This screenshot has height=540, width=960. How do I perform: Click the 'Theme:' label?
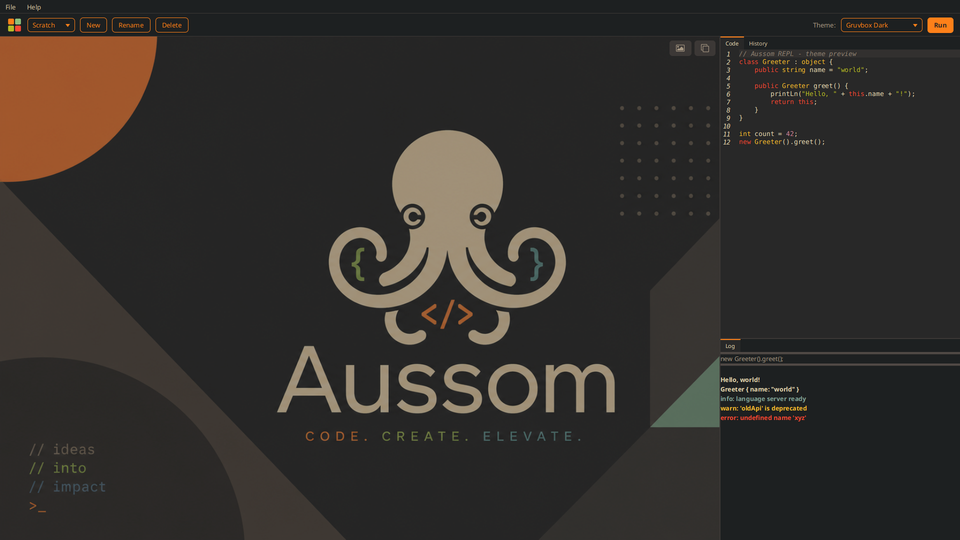click(824, 25)
